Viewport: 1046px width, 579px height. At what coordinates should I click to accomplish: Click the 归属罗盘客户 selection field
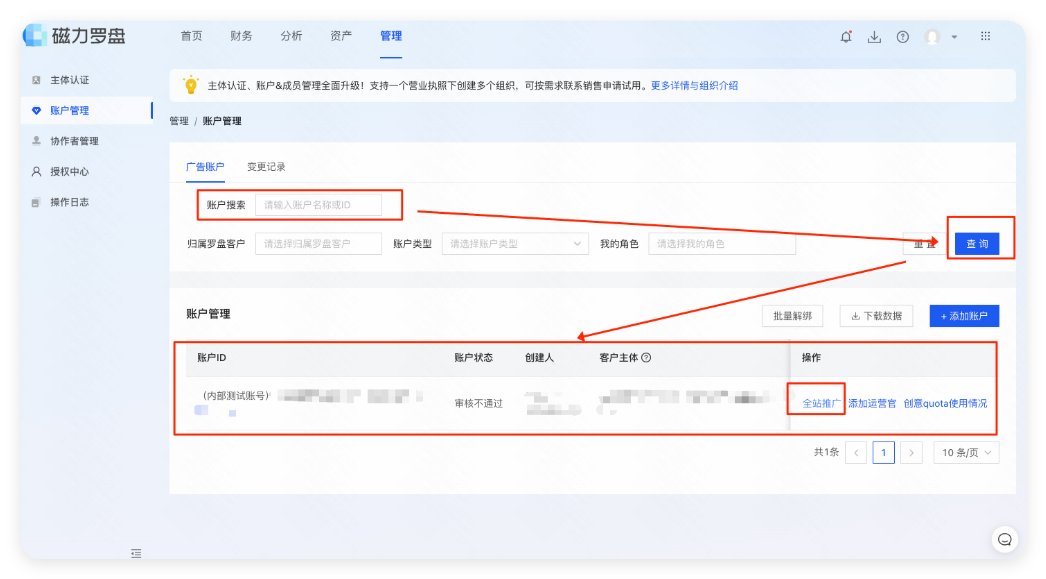pos(318,243)
